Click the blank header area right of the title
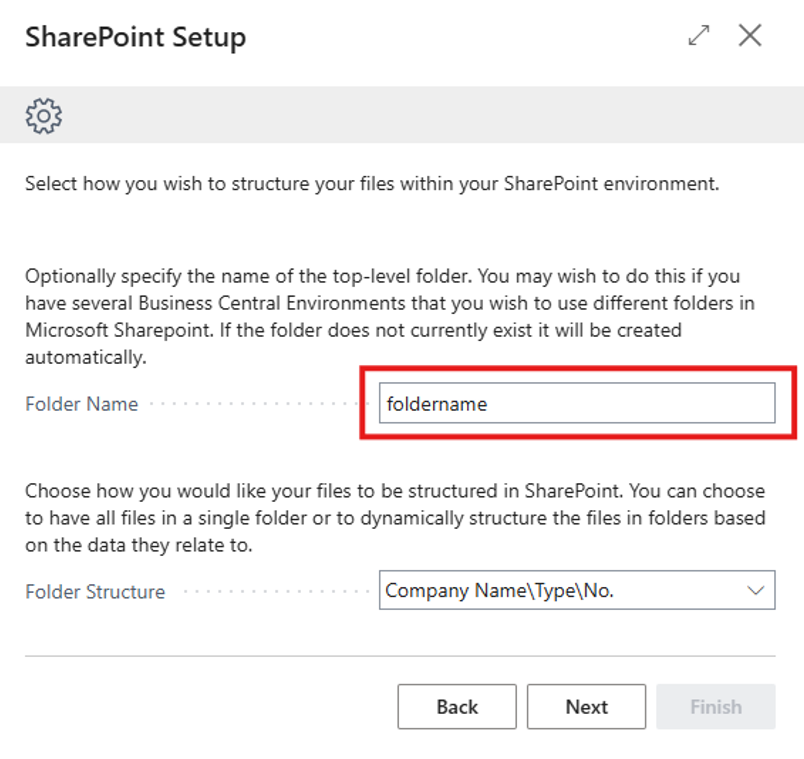This screenshot has height=759, width=804. [460, 38]
